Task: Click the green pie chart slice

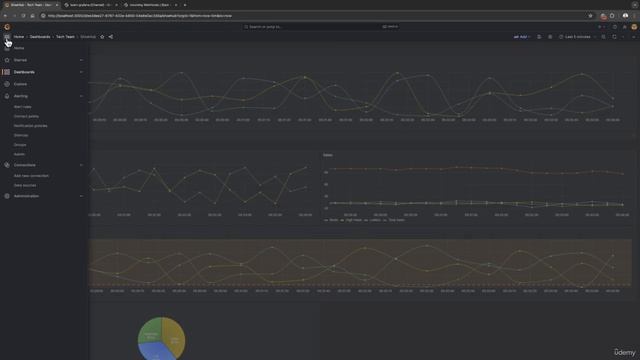Action: coord(150,331)
